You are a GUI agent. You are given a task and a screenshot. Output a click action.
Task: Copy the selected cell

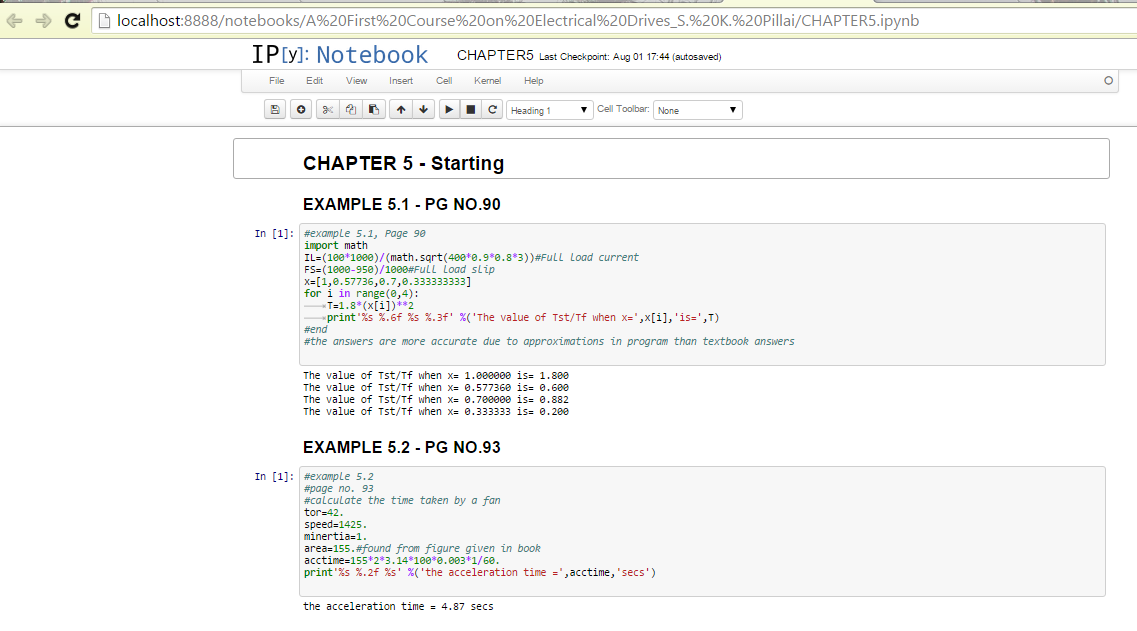coord(350,110)
